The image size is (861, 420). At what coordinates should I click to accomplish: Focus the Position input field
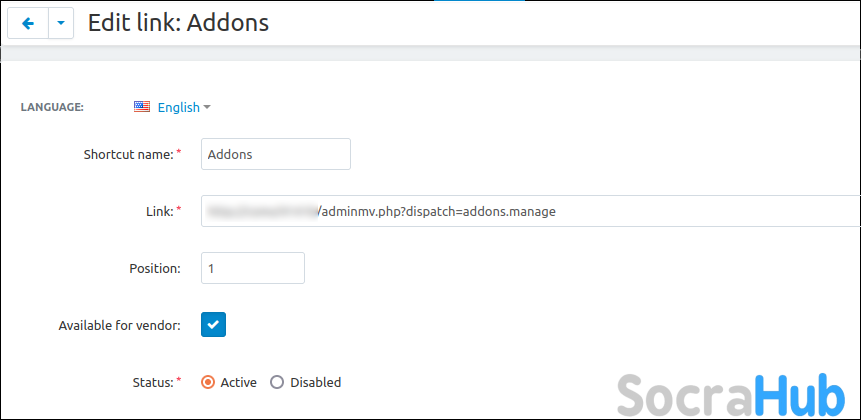click(x=253, y=268)
